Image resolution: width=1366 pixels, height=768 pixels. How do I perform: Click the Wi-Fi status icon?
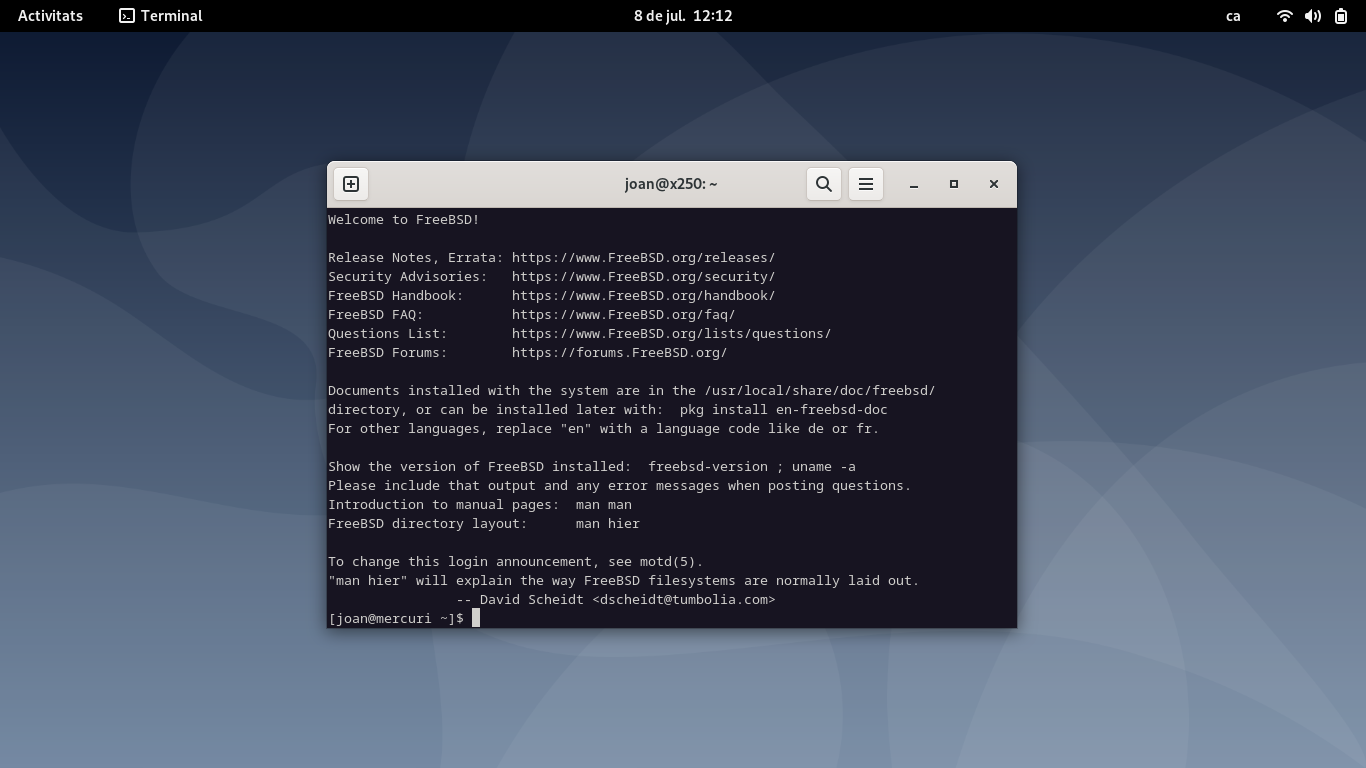pos(1285,16)
